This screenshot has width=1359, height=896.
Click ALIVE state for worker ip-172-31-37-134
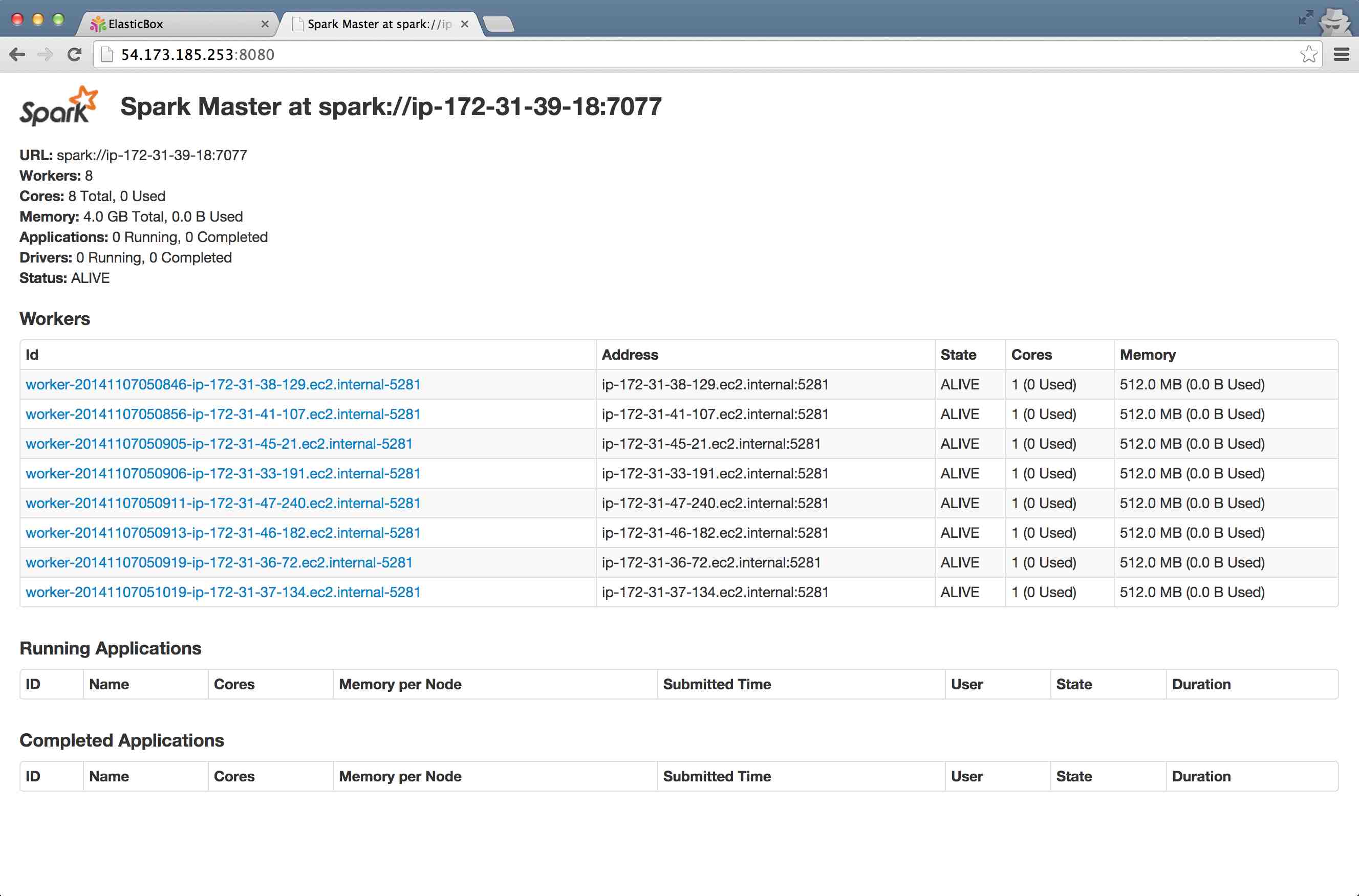[960, 593]
